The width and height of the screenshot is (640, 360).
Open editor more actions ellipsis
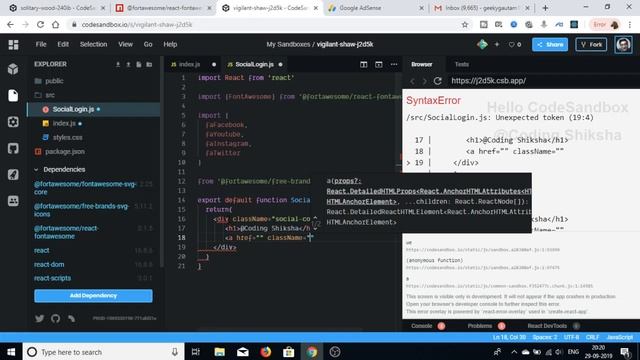pos(394,64)
